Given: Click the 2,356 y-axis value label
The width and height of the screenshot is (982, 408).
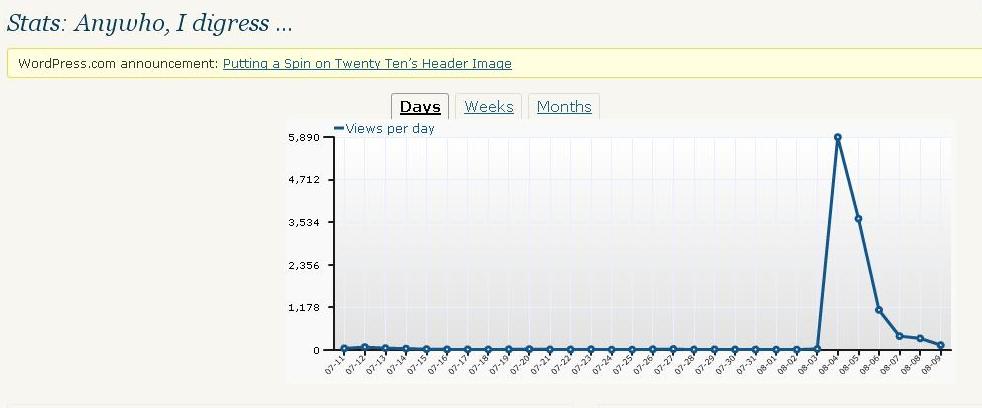Looking at the screenshot, I should point(304,265).
